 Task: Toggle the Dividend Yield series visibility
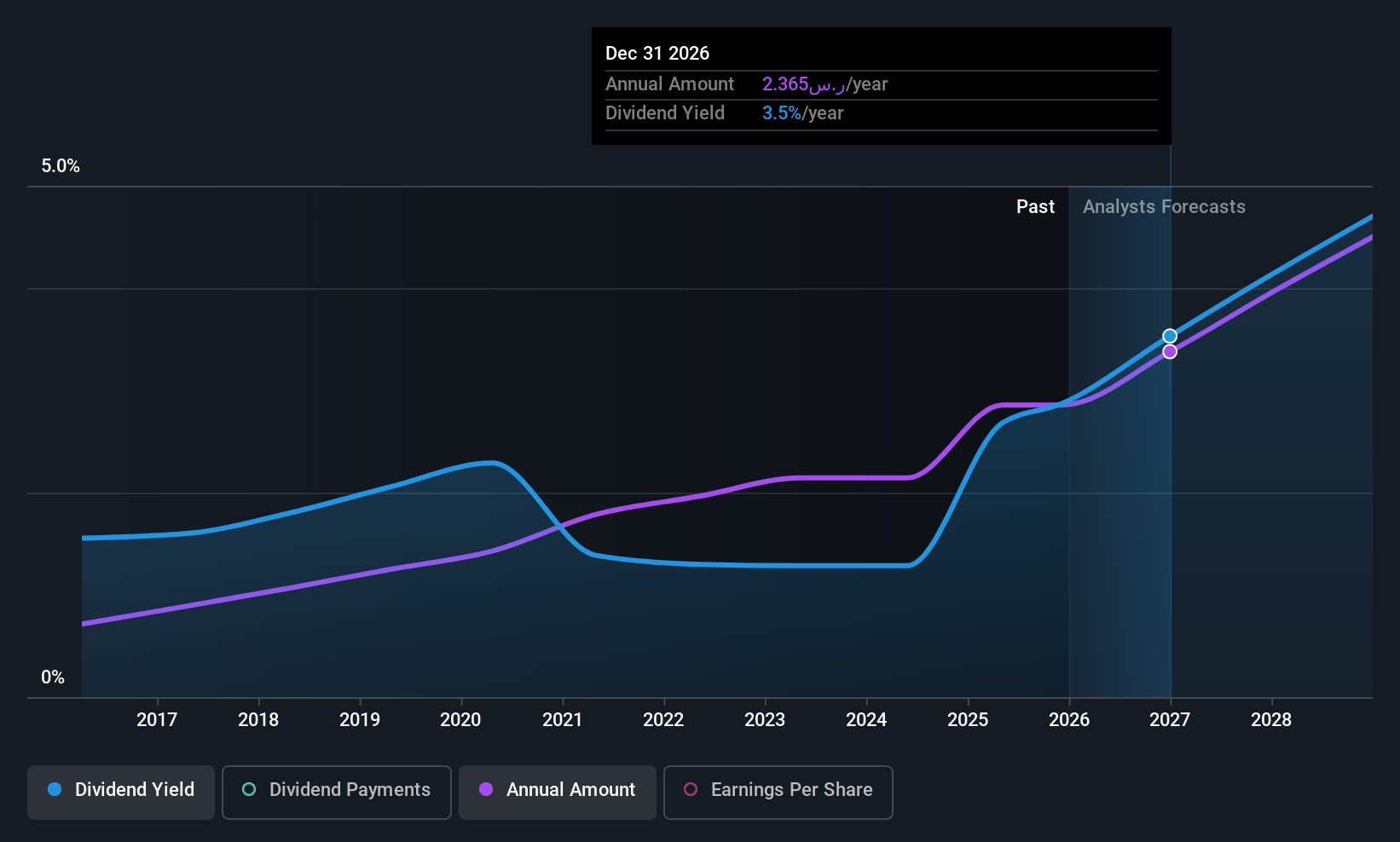(x=120, y=792)
